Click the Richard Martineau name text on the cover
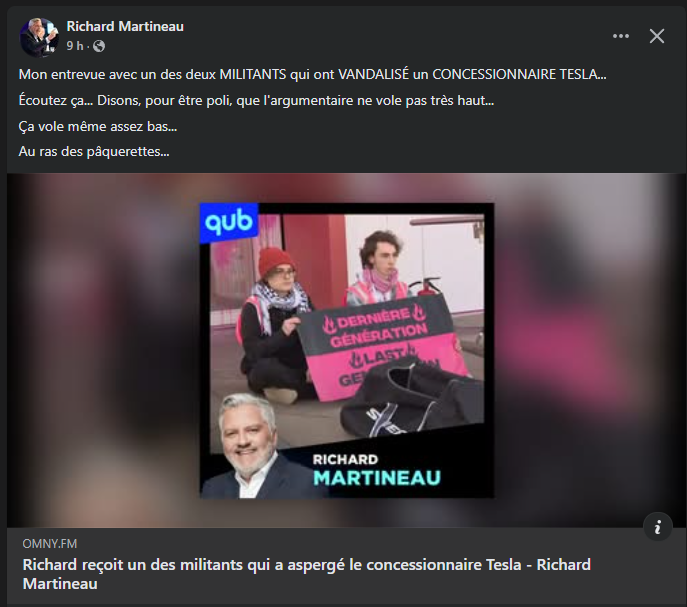Image resolution: width=687 pixels, height=607 pixels. (377, 470)
